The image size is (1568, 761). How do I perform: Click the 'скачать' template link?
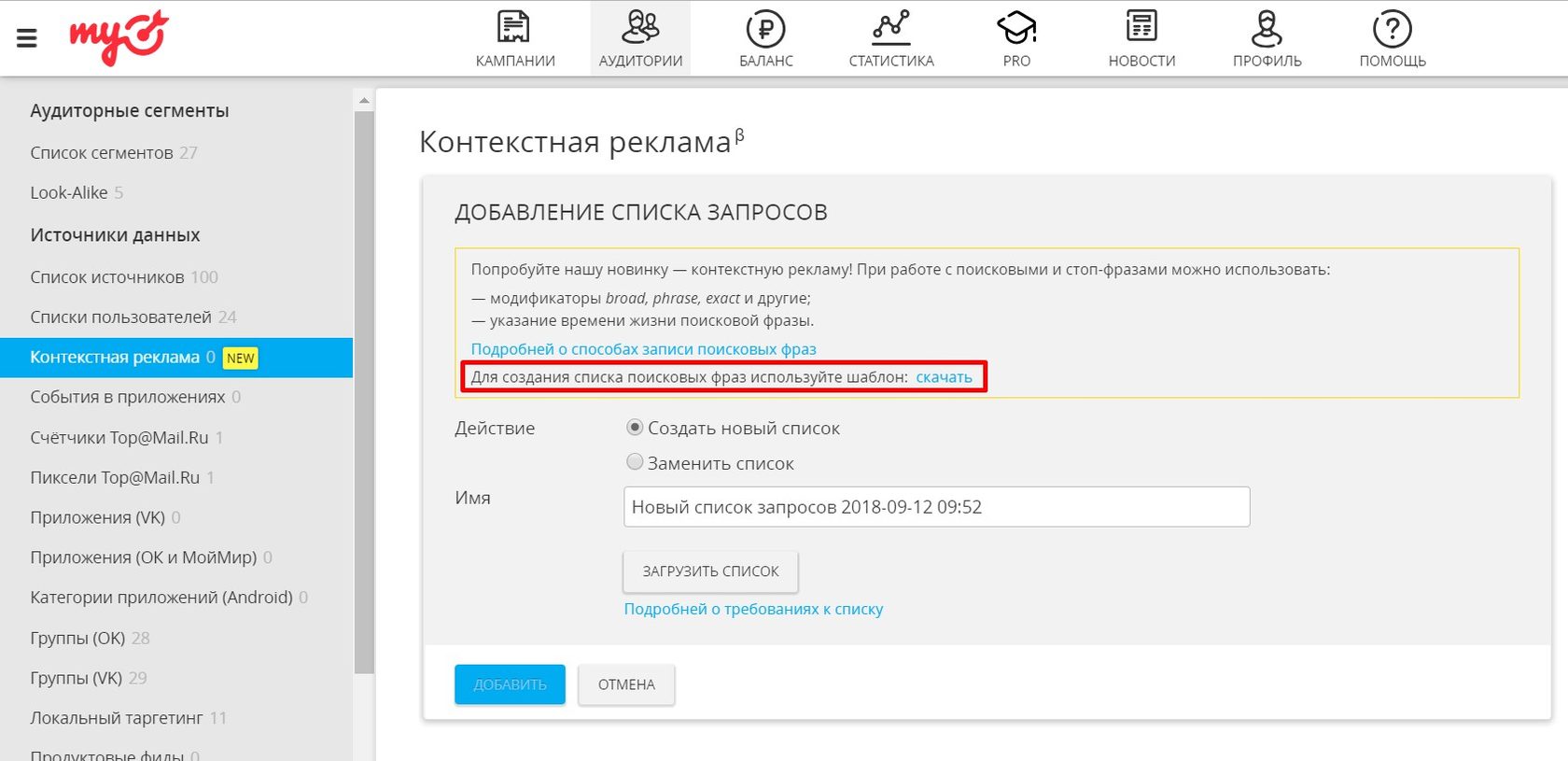944,377
